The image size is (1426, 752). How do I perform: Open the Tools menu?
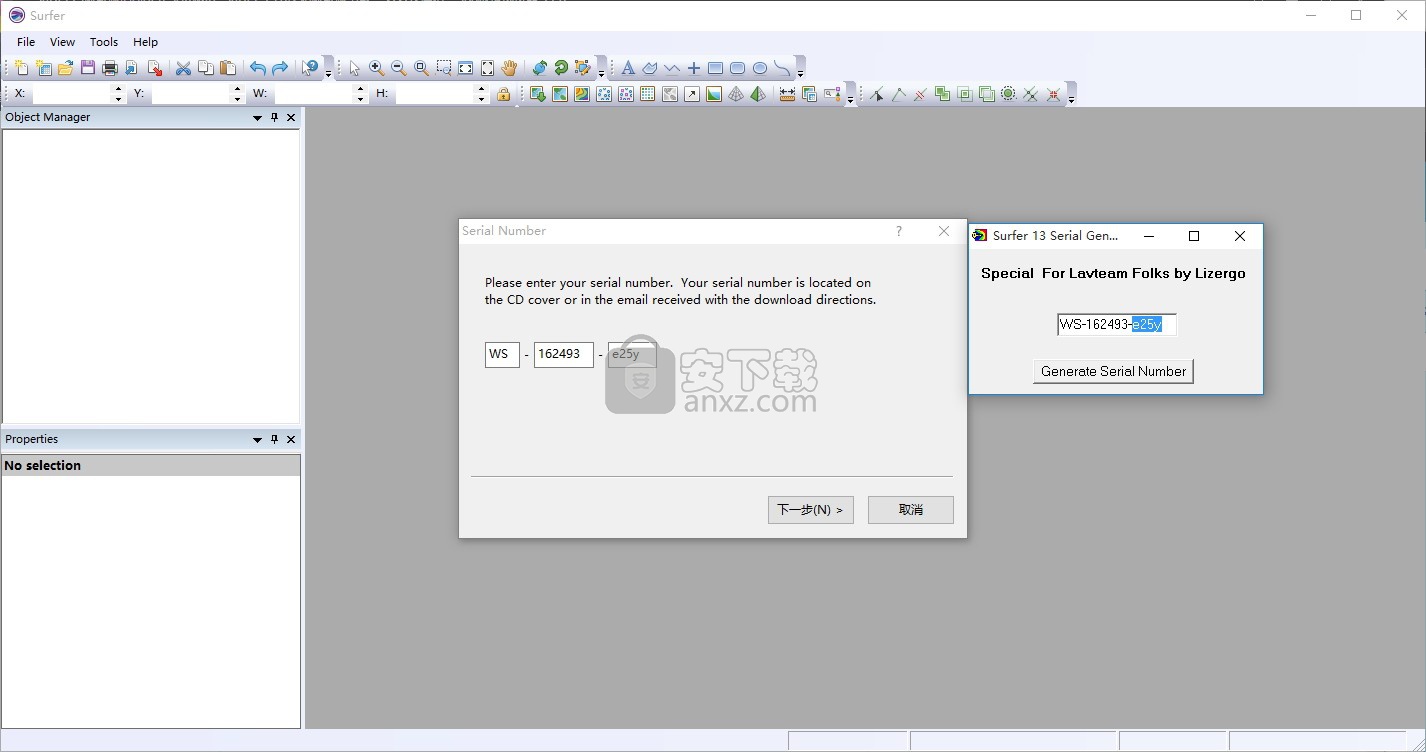(104, 42)
